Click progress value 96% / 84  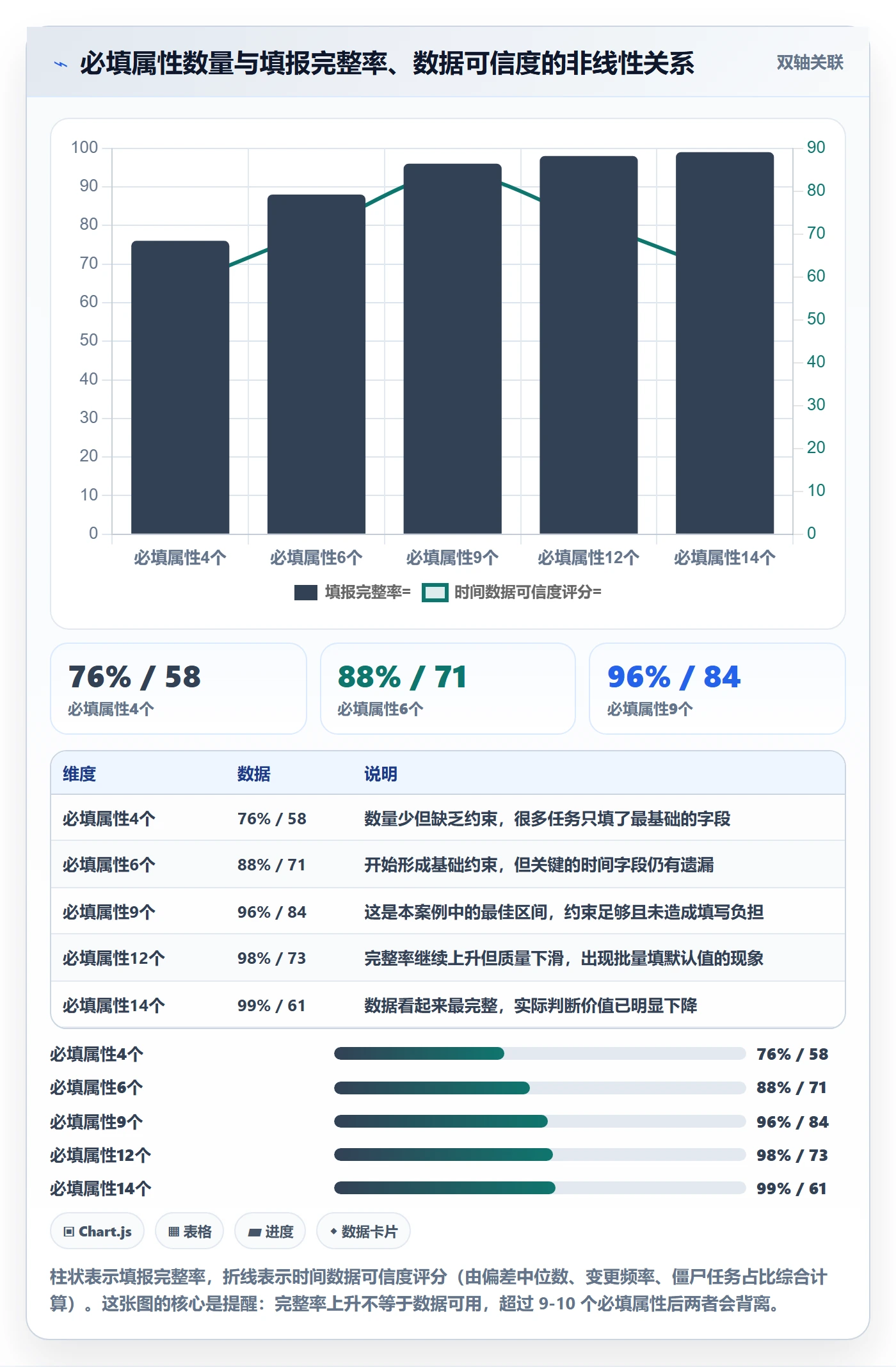point(792,1122)
